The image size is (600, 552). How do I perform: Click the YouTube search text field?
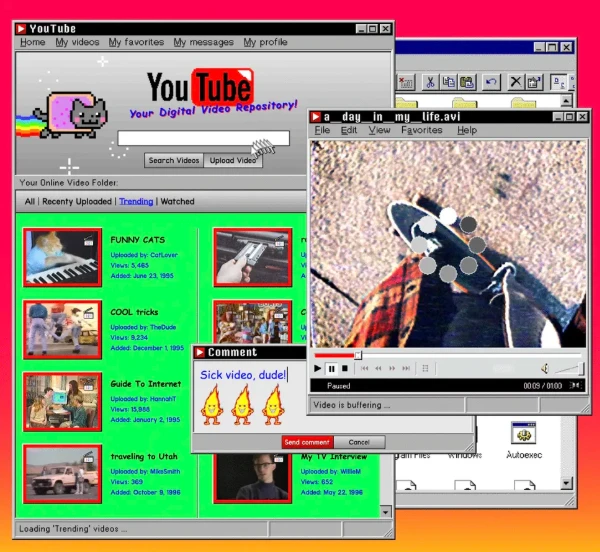(x=204, y=138)
